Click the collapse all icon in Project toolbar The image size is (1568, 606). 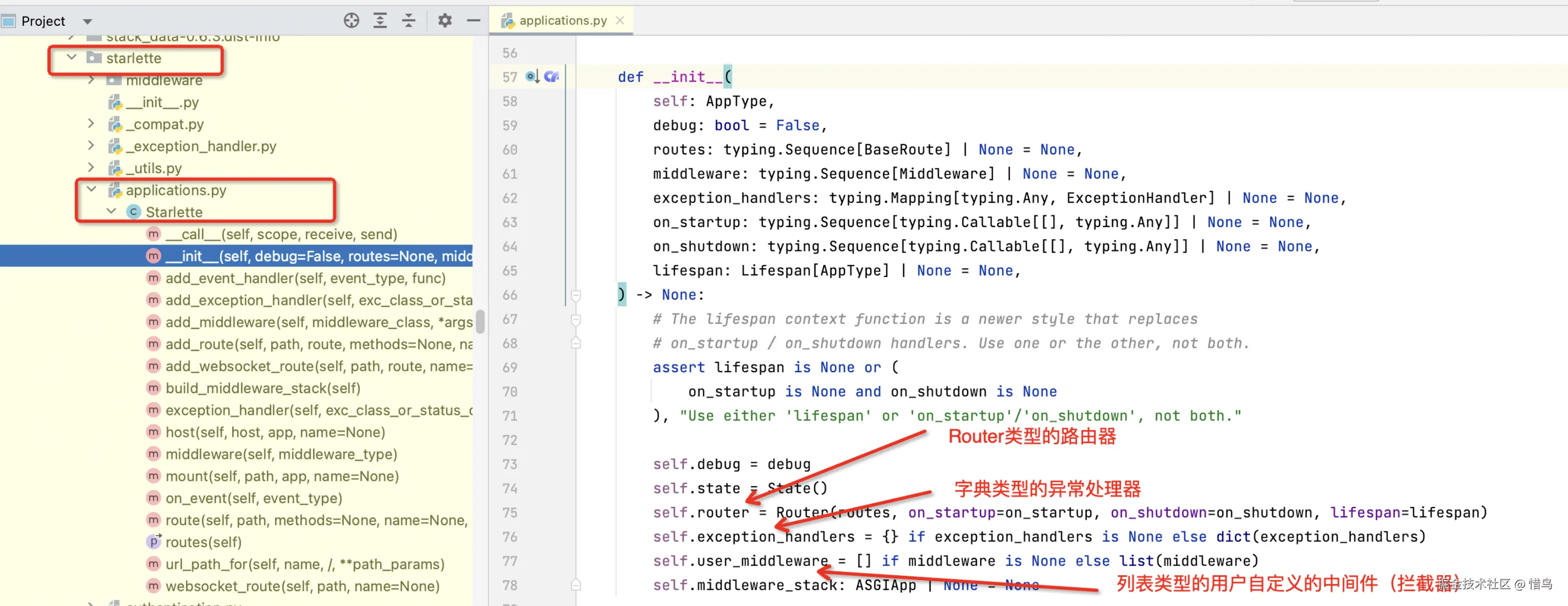coord(409,21)
